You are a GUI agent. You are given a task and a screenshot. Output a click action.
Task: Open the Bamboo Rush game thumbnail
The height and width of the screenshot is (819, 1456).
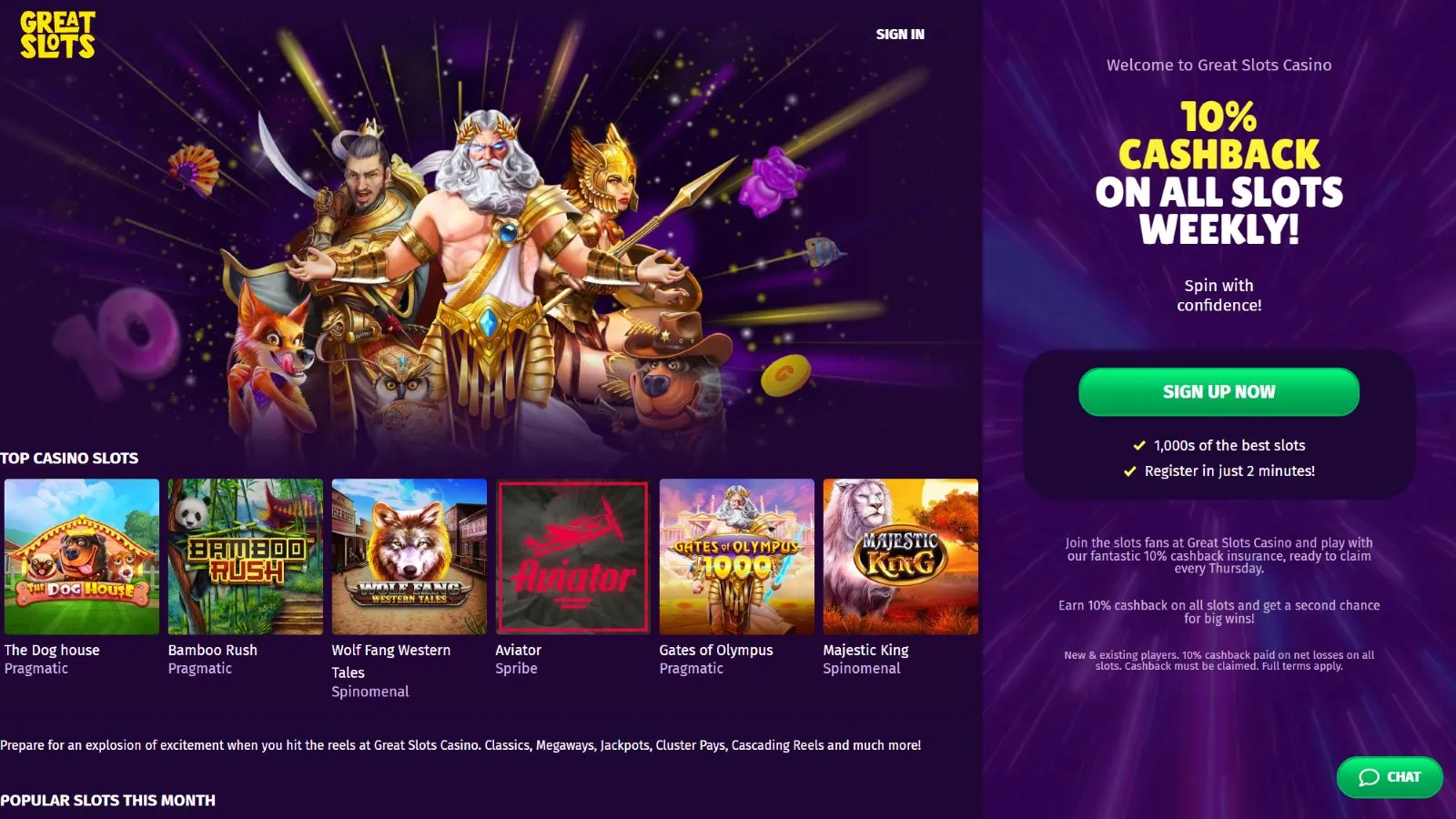(246, 557)
